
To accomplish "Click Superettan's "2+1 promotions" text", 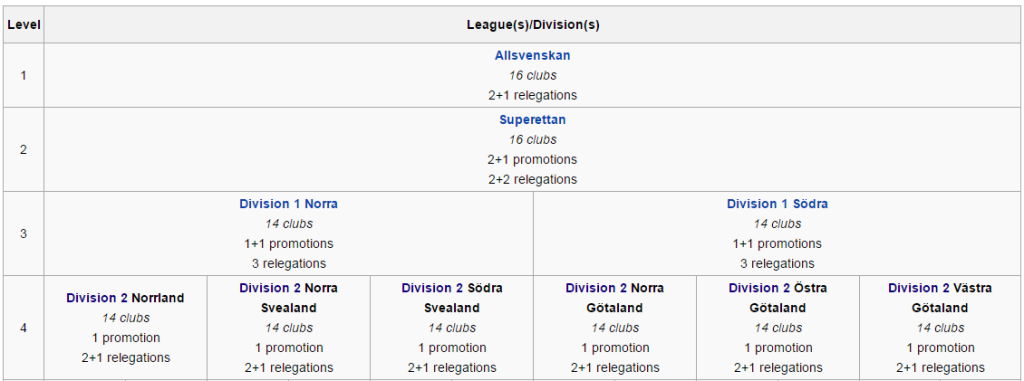I will (532, 159).
